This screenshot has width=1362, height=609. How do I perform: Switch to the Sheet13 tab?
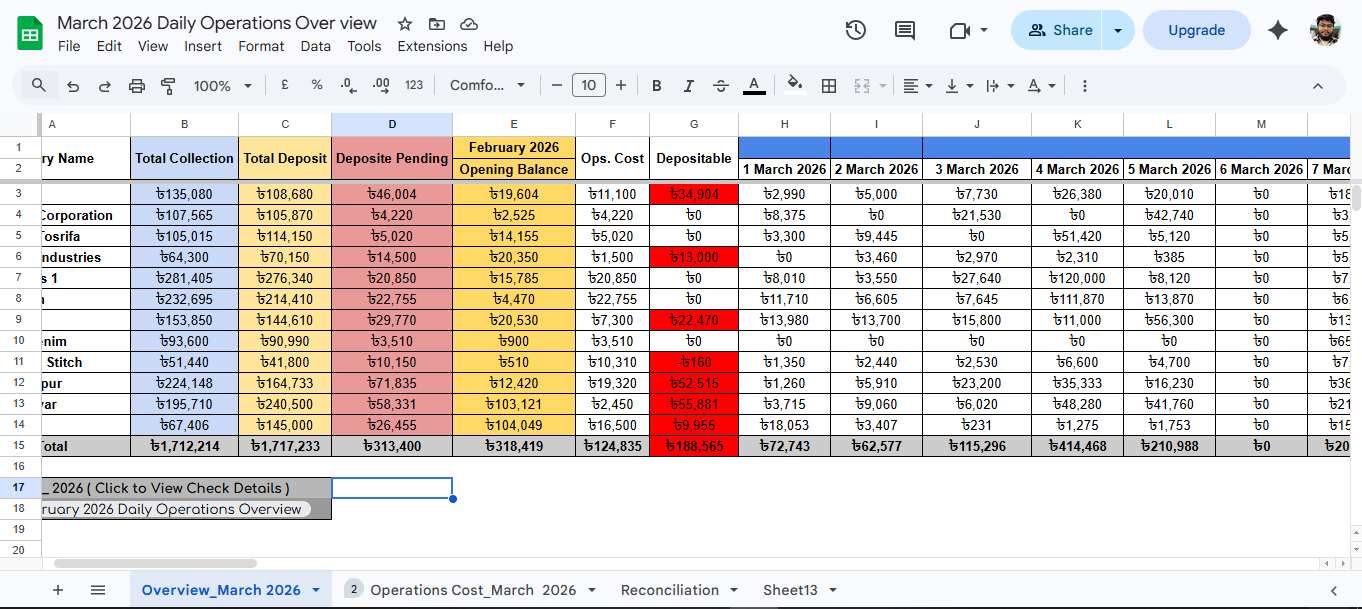click(790, 590)
